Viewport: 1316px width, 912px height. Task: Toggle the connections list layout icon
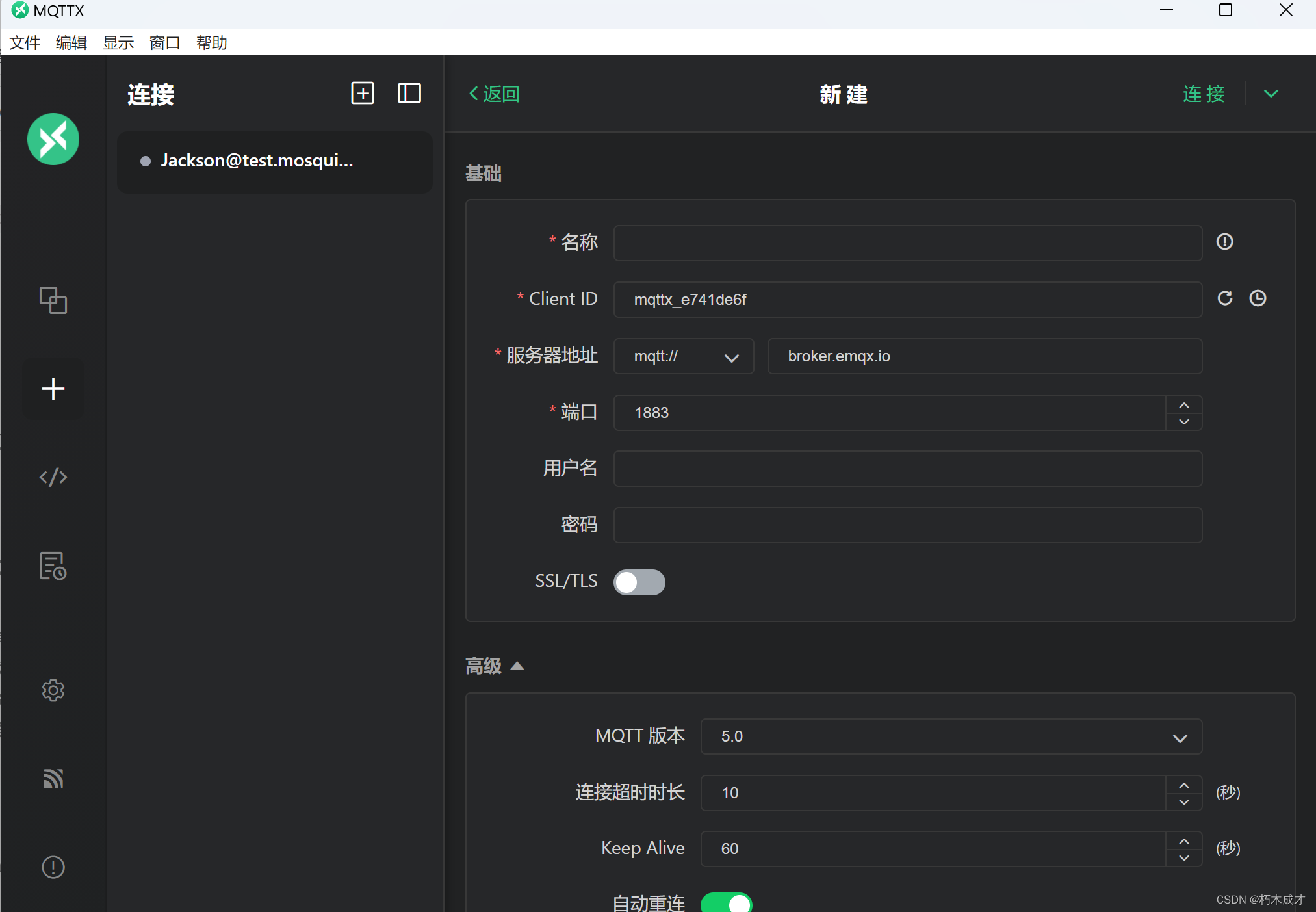coord(409,93)
